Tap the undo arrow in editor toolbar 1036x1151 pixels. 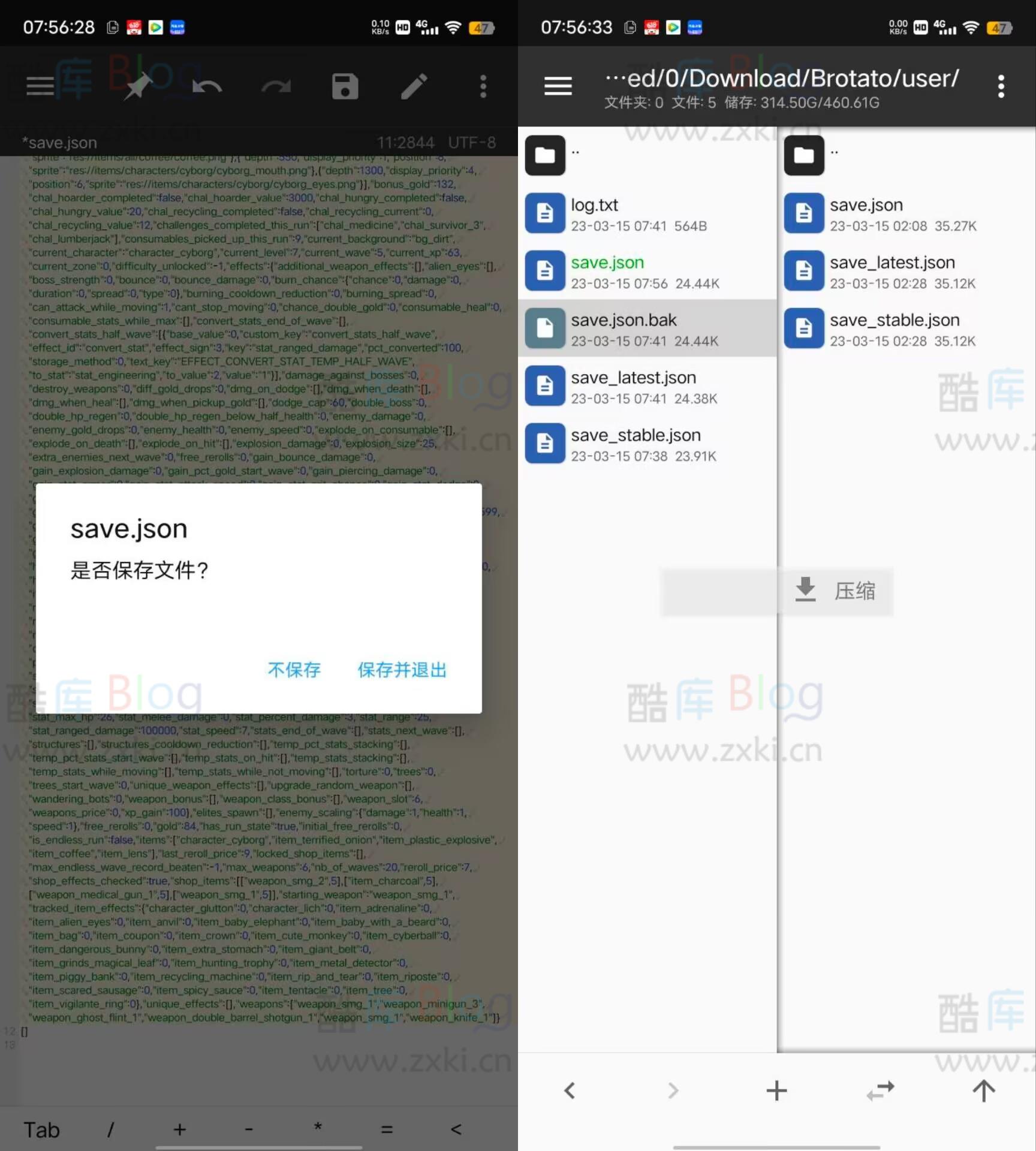207,87
